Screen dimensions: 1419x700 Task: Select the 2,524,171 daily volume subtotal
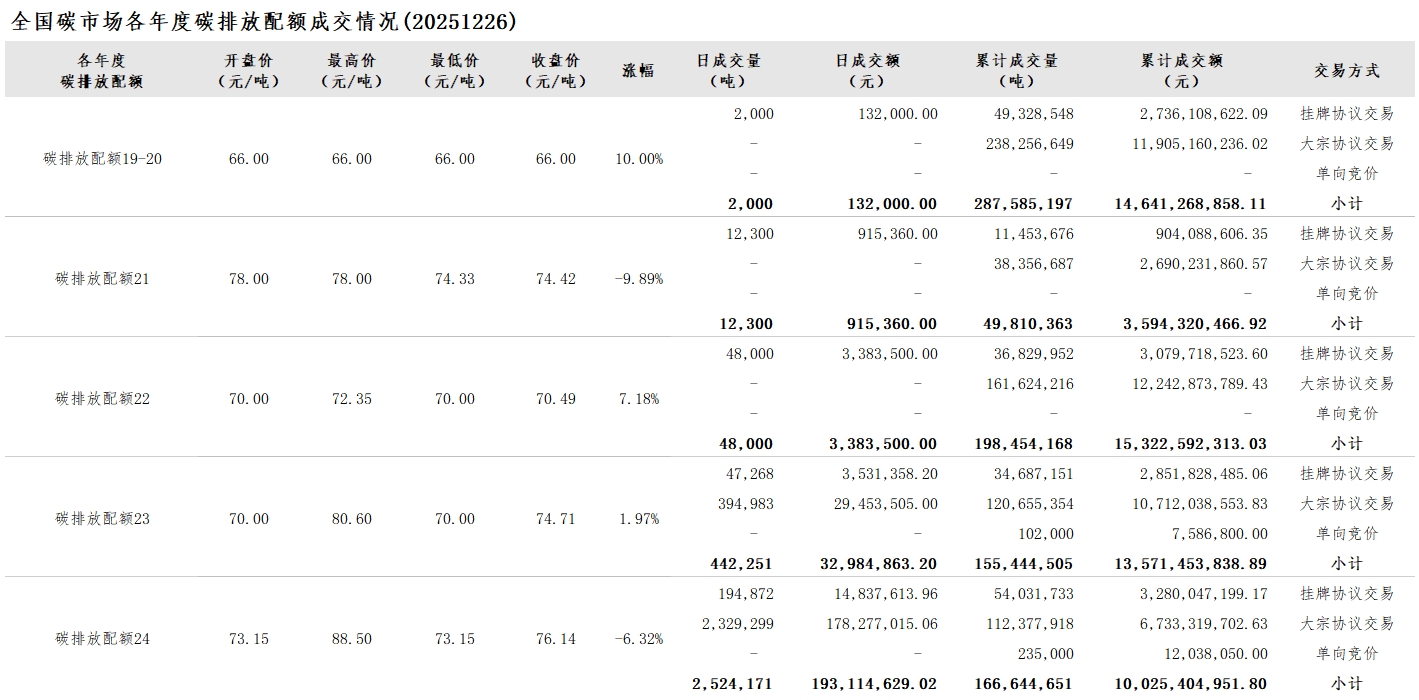pyautogui.click(x=732, y=684)
